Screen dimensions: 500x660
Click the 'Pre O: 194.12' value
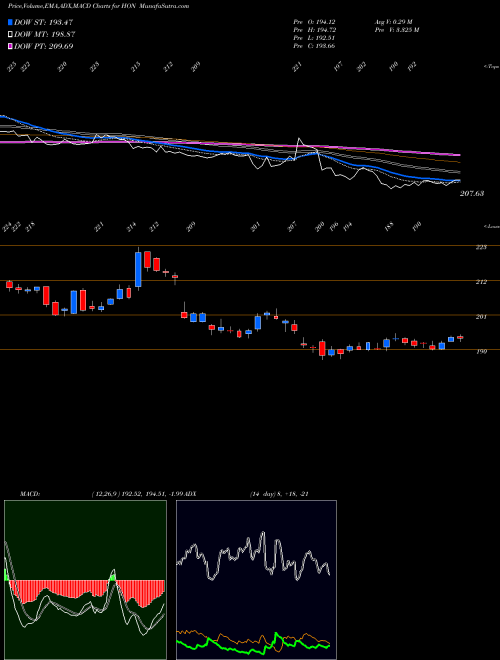314,21
